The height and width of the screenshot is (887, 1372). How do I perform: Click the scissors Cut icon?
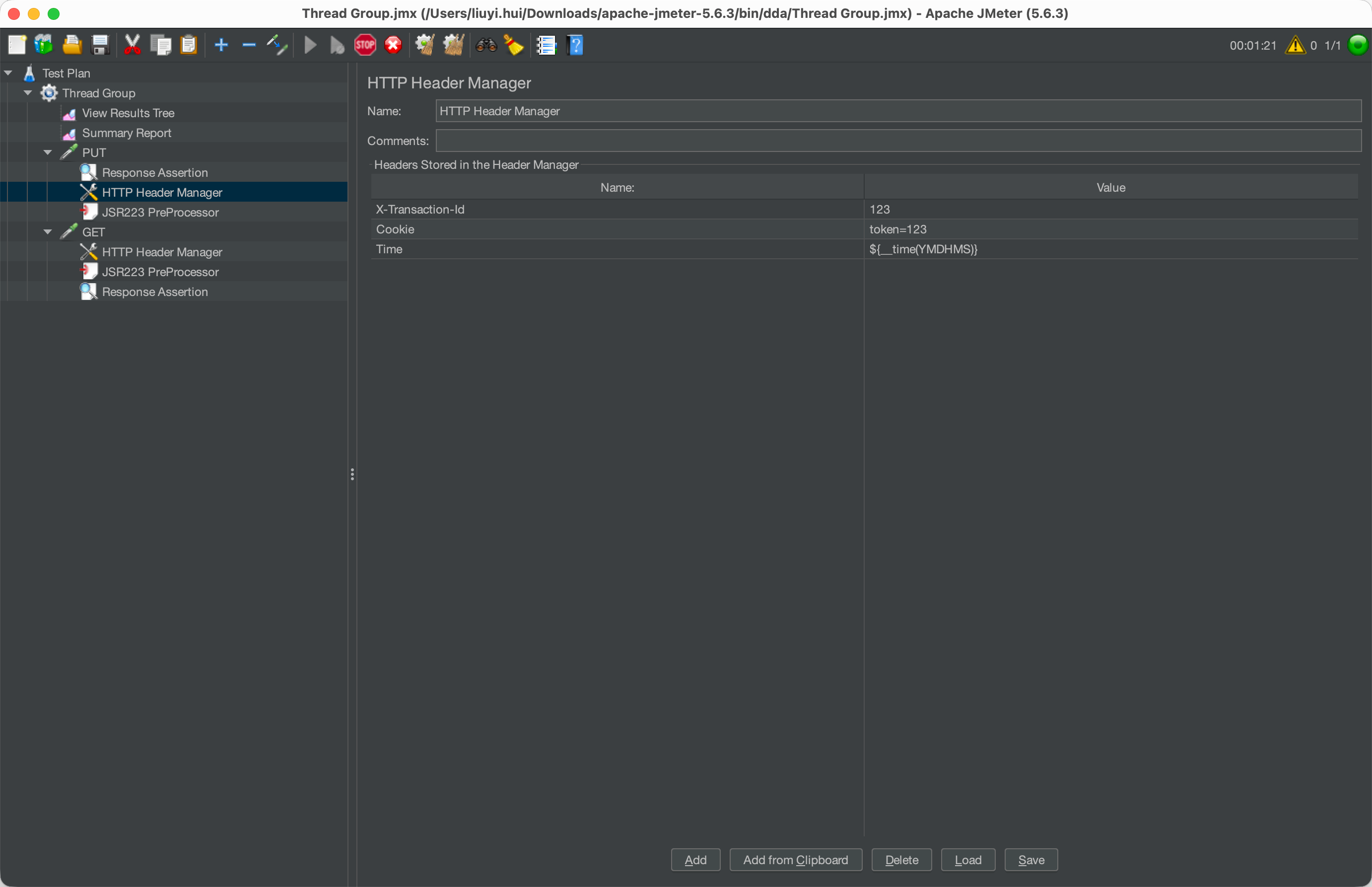point(133,45)
